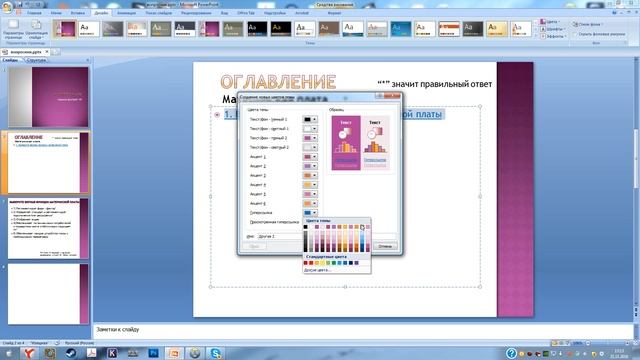
Task: Switch to the Acrobat ribbon tab
Action: point(302,13)
